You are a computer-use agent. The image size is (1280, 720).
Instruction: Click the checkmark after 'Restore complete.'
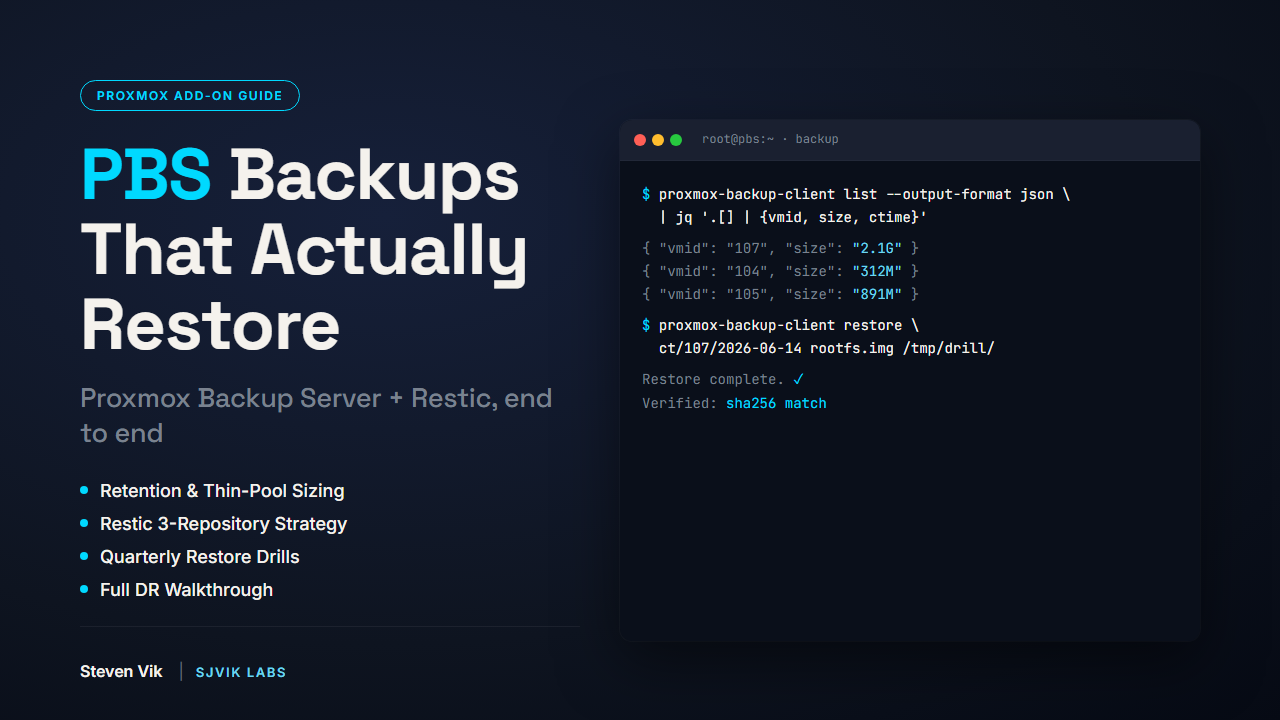click(798, 379)
